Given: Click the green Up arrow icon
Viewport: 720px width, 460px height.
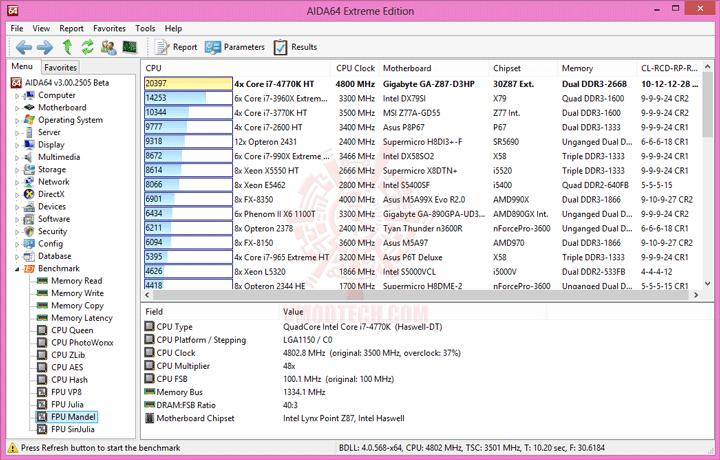Looking at the screenshot, I should coord(67,47).
